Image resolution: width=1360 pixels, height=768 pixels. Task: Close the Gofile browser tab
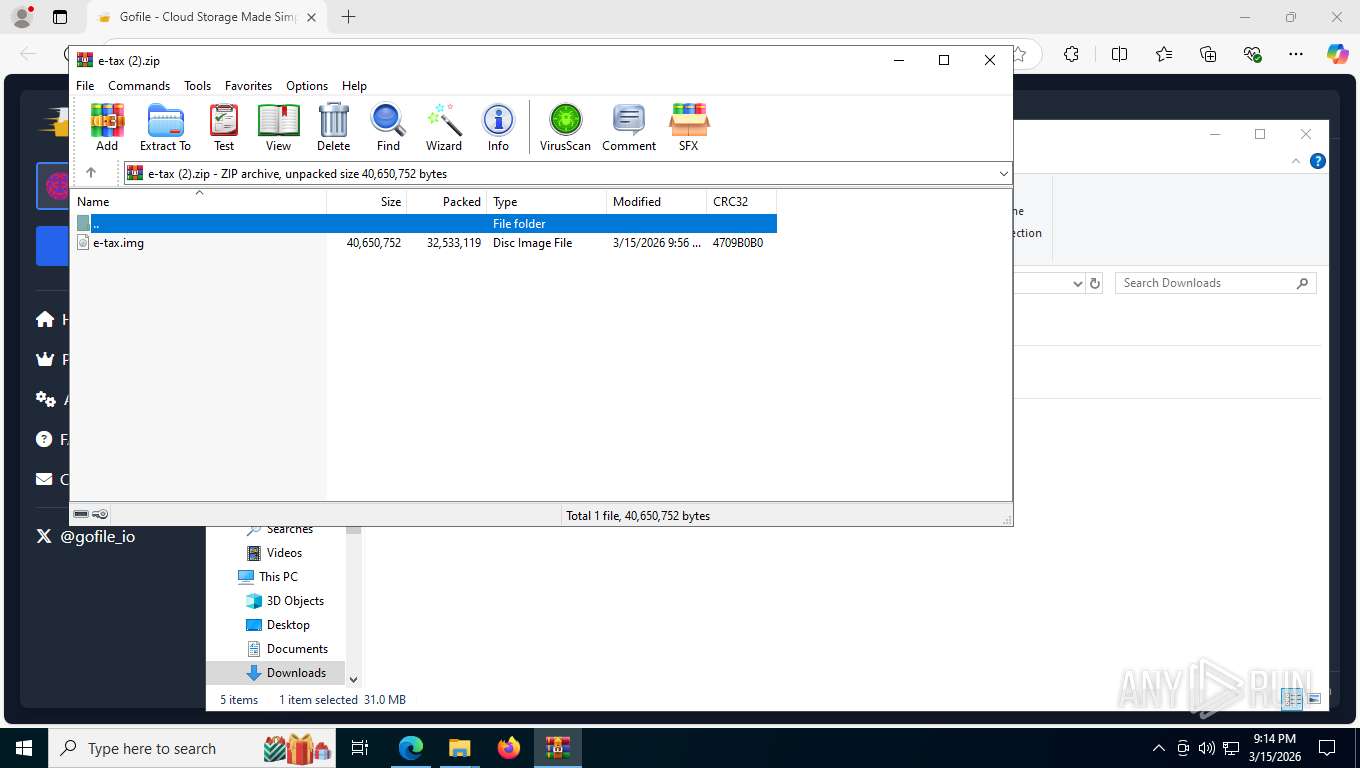(x=312, y=17)
